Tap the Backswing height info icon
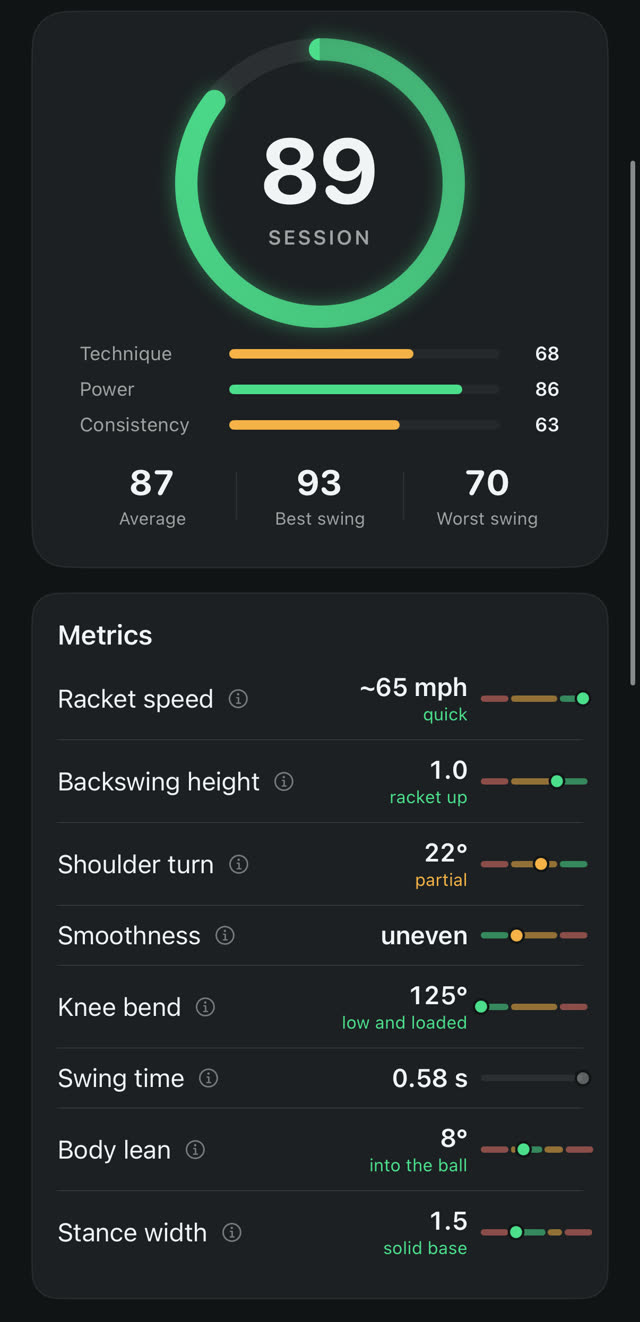This screenshot has height=1322, width=640. coord(284,782)
